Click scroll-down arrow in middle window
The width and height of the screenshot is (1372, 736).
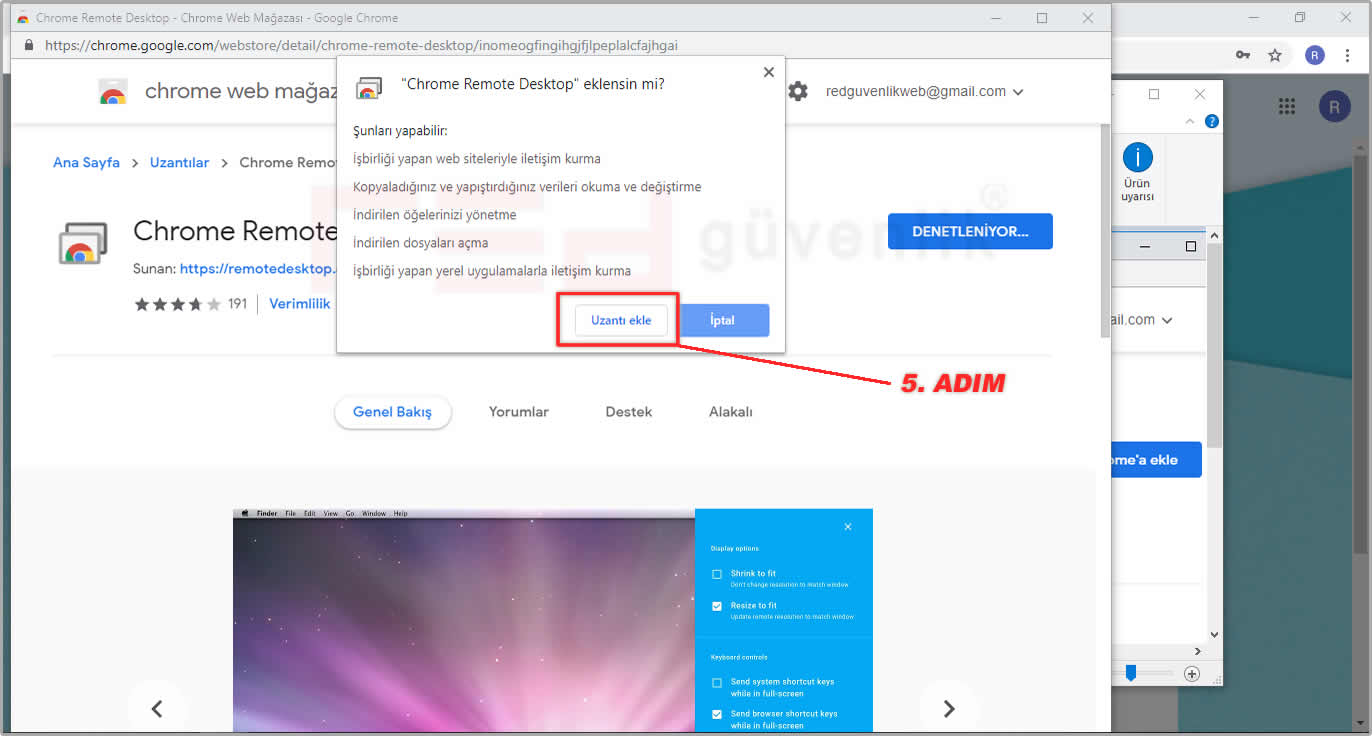click(1214, 634)
